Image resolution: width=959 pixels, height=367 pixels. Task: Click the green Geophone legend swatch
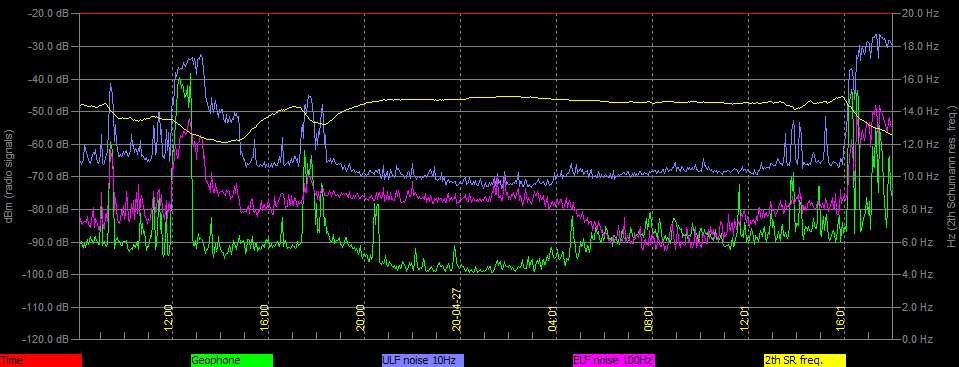[232, 361]
